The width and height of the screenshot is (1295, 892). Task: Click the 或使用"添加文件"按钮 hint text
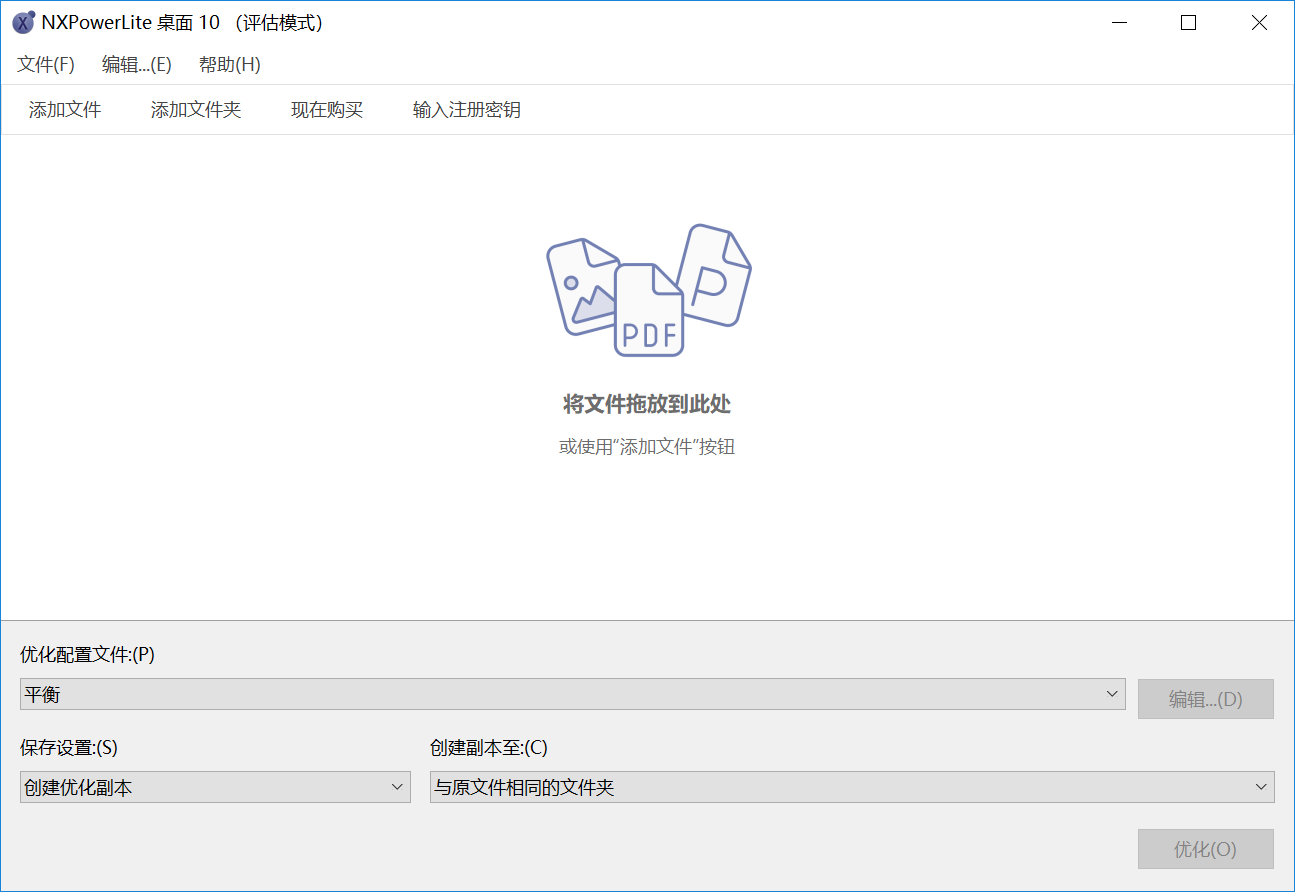[x=647, y=447]
